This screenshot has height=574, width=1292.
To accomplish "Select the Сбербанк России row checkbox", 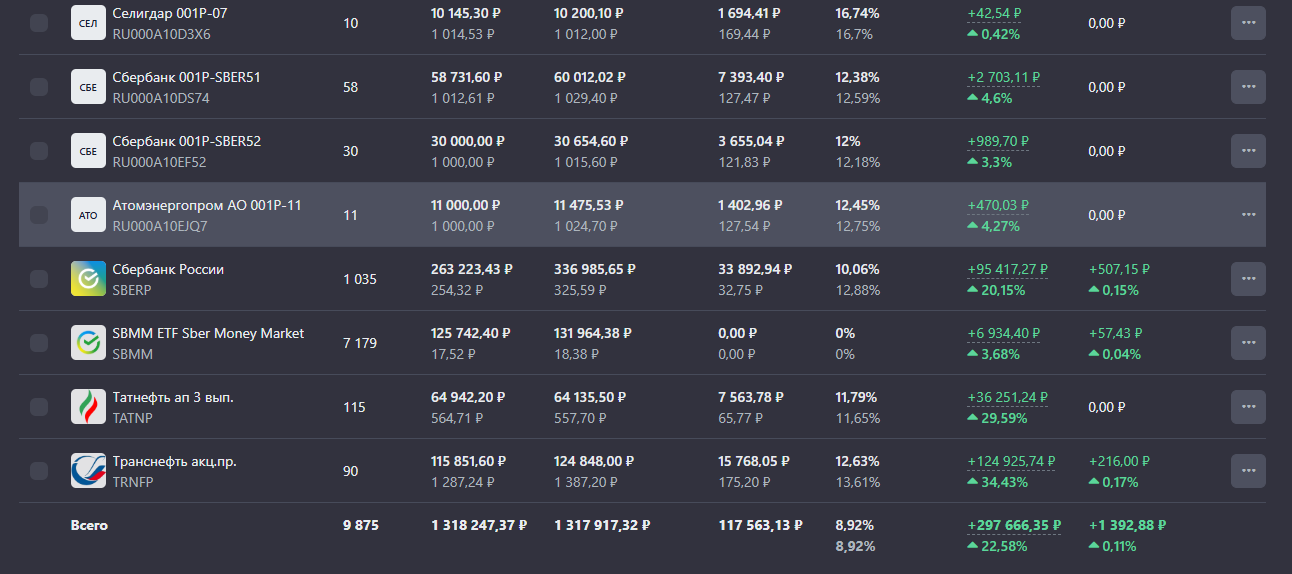I will point(39,279).
